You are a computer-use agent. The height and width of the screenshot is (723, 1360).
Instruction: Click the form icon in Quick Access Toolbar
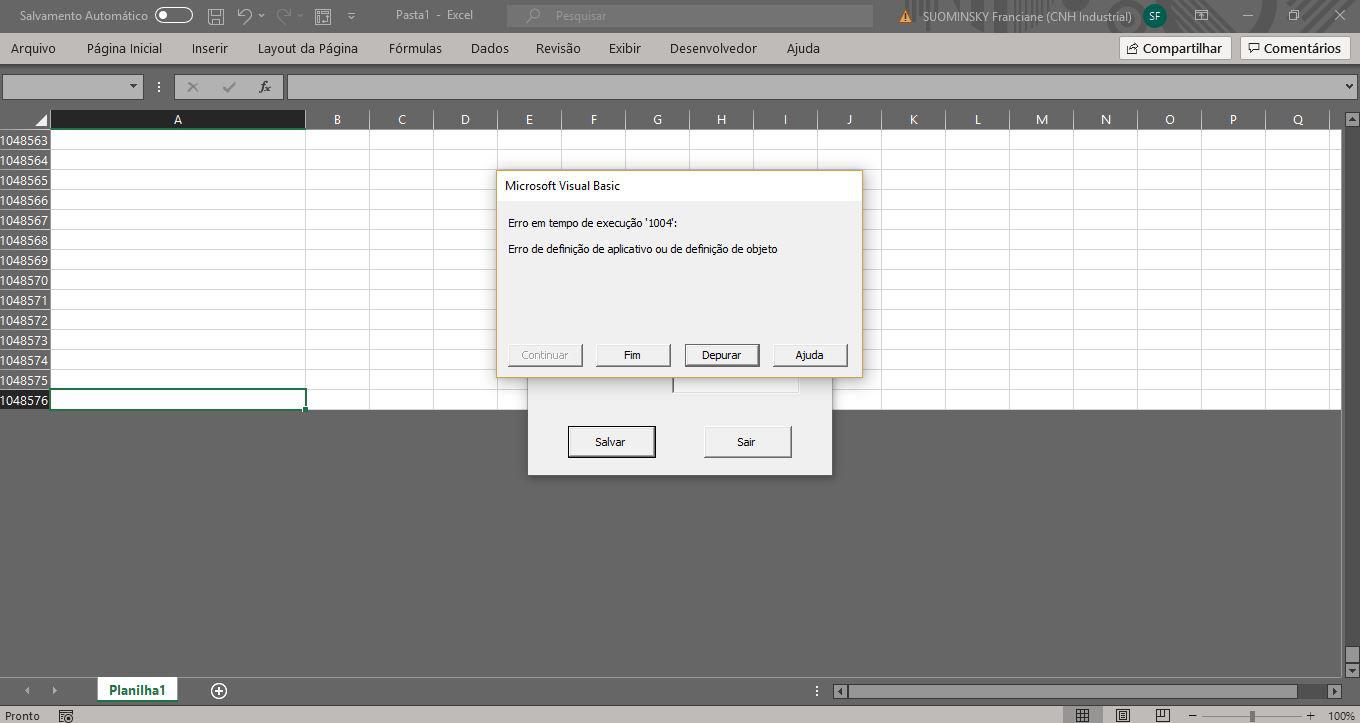point(323,16)
